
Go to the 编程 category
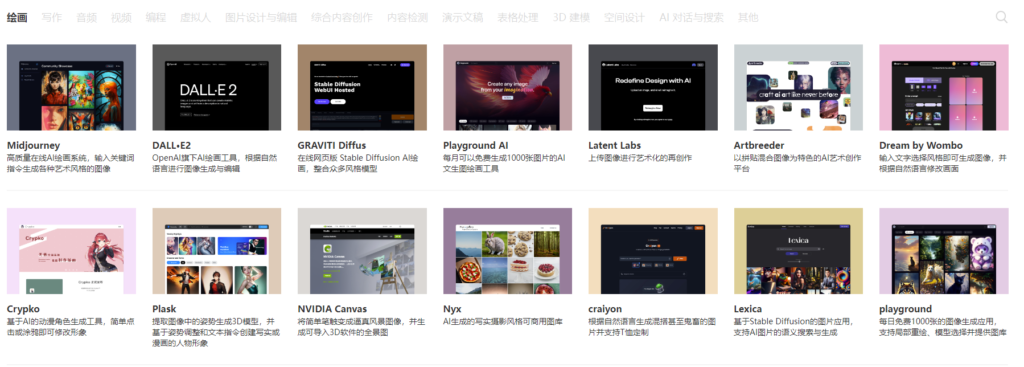pyautogui.click(x=155, y=18)
